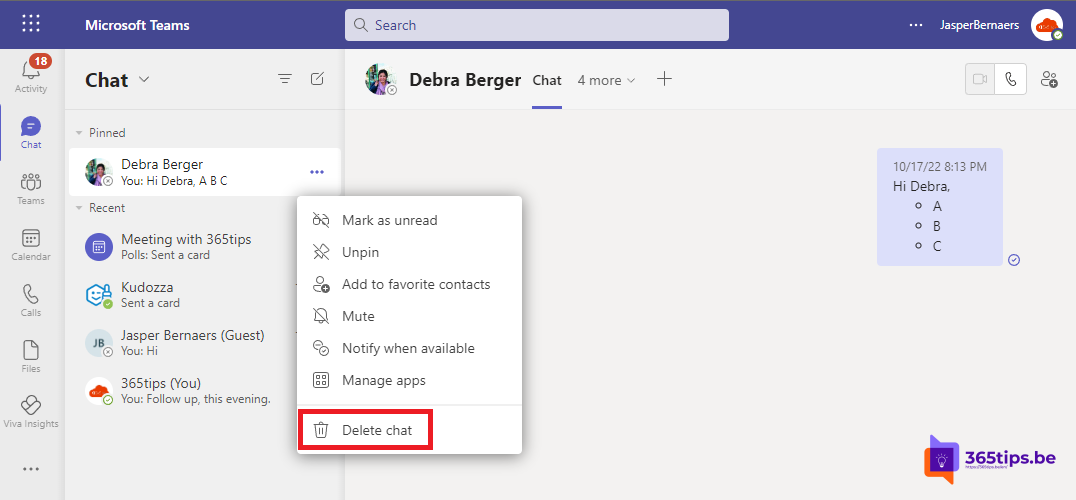Expand the Chat title dropdown chevron
The image size is (1076, 500).
(x=144, y=80)
